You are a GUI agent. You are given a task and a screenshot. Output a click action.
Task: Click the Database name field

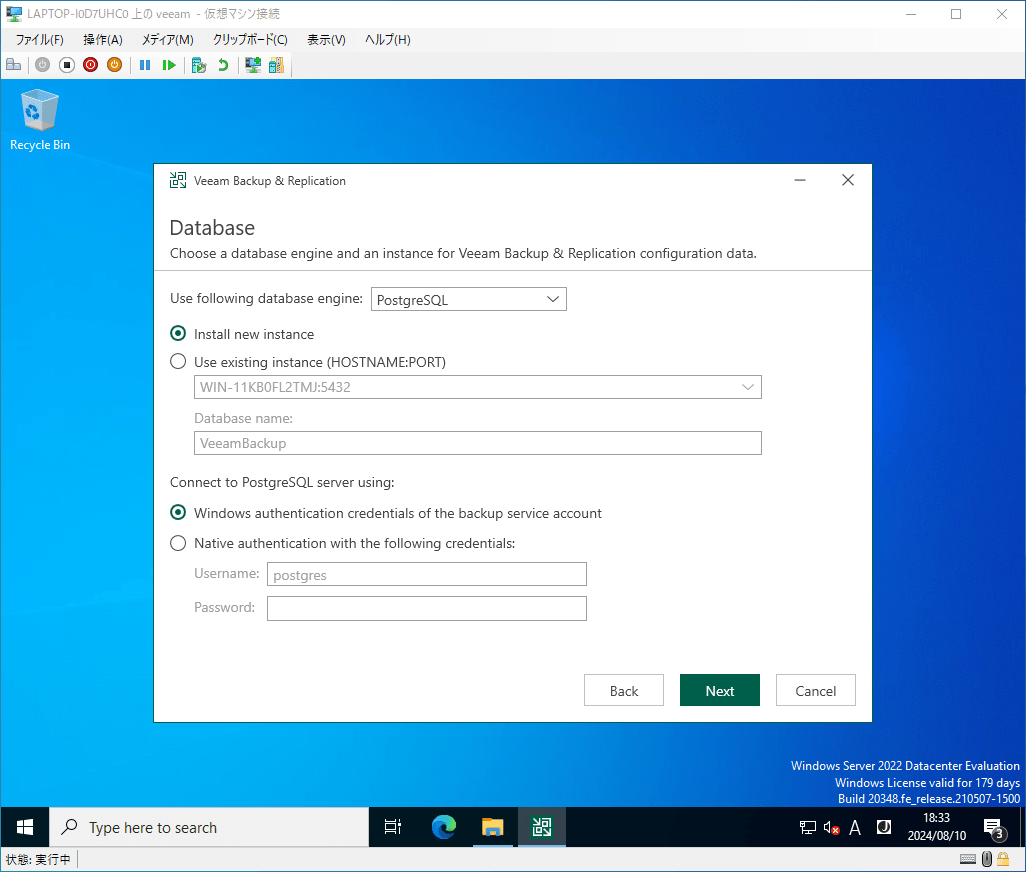[x=478, y=443]
